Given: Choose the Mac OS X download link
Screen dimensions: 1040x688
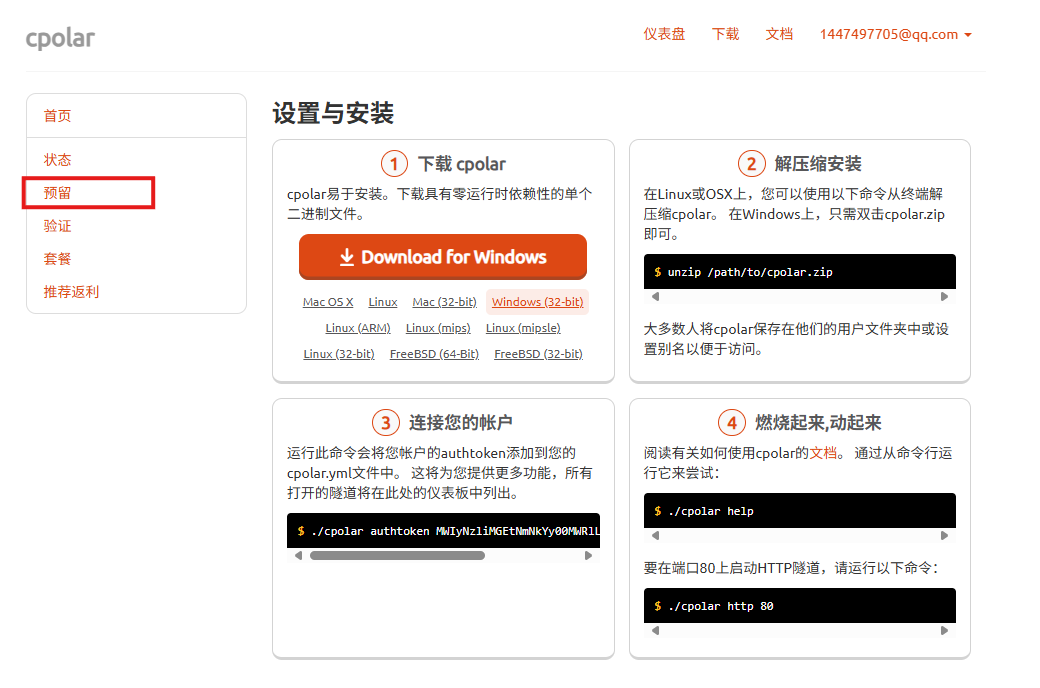Looking at the screenshot, I should pos(328,302).
